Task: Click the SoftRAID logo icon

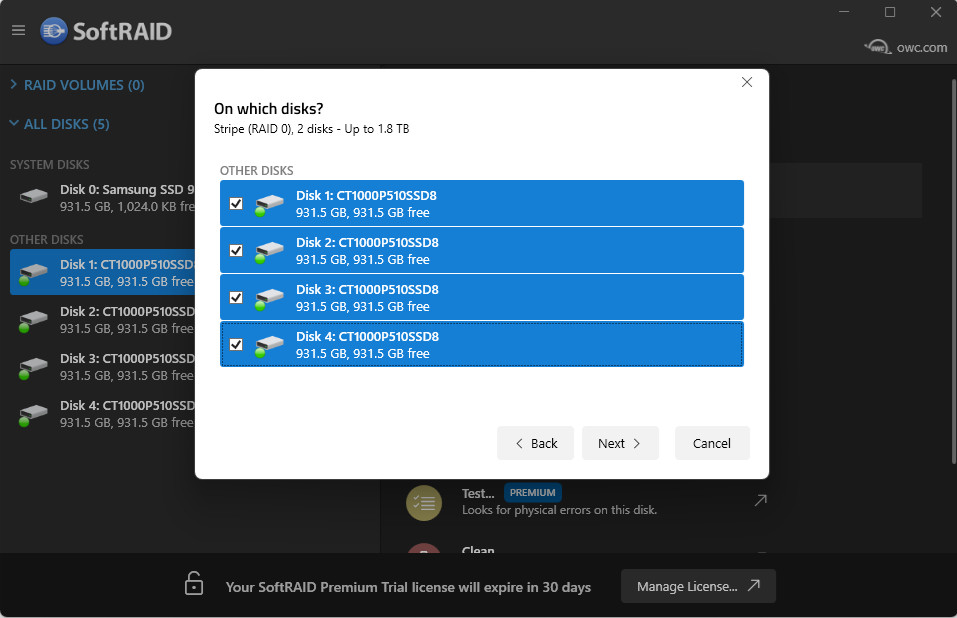Action: click(x=54, y=31)
